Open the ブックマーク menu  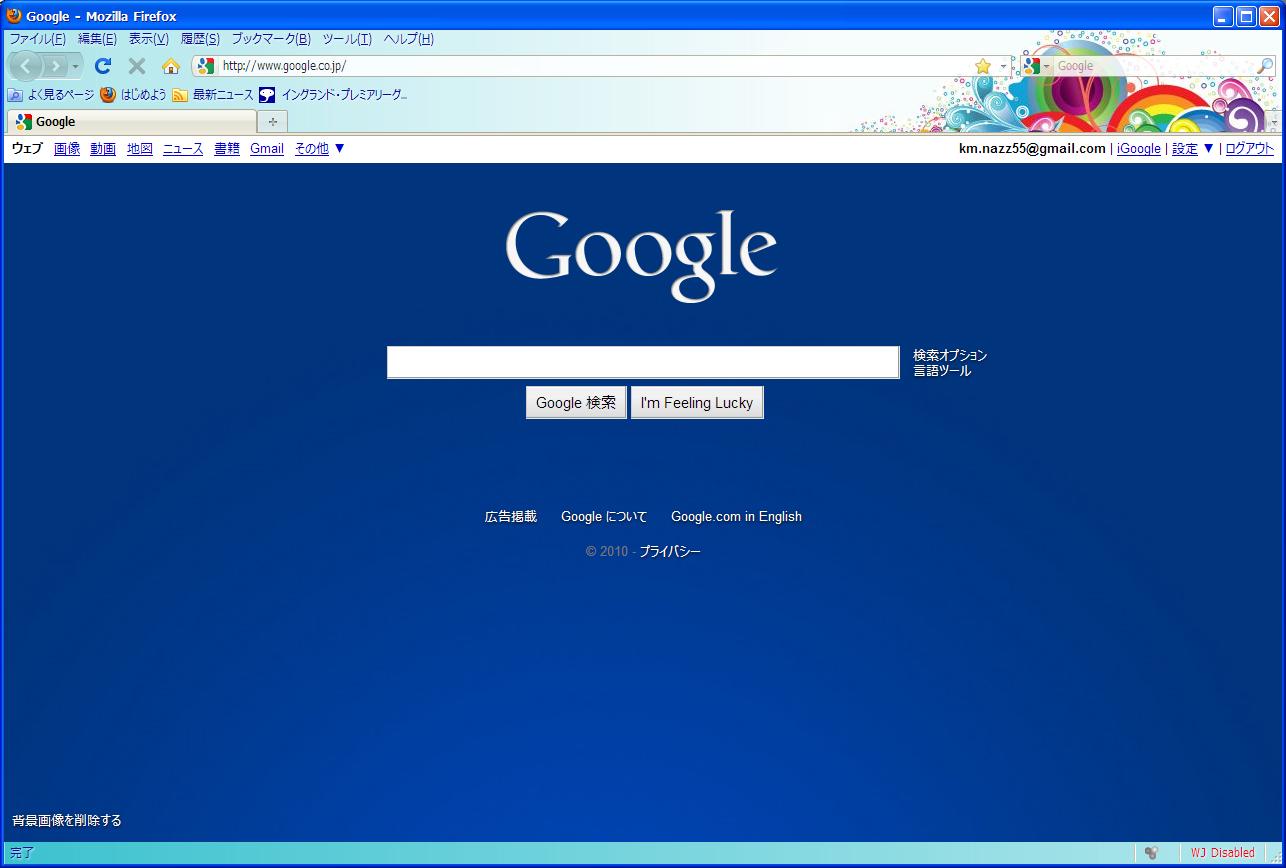point(271,39)
